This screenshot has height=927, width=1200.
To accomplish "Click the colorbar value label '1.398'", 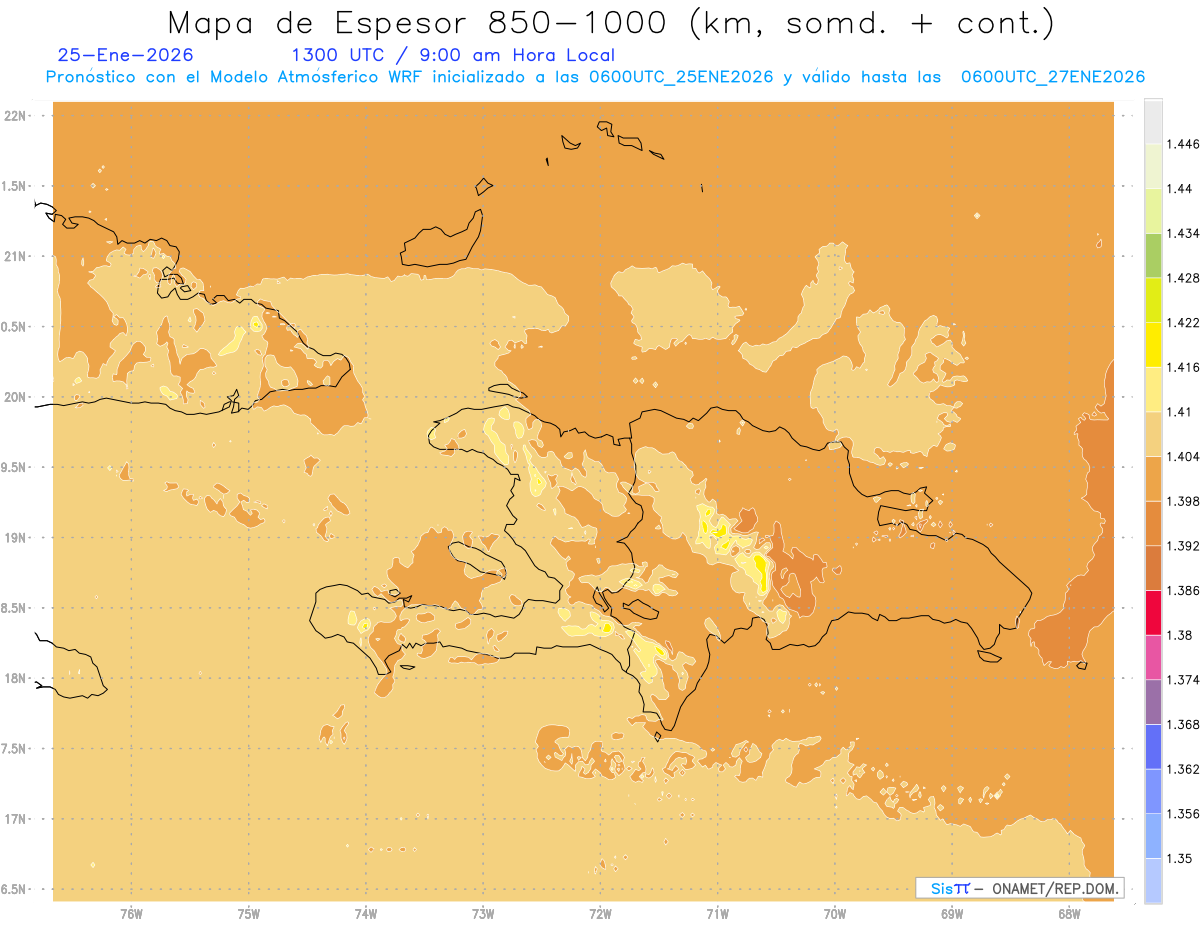I will (1184, 501).
